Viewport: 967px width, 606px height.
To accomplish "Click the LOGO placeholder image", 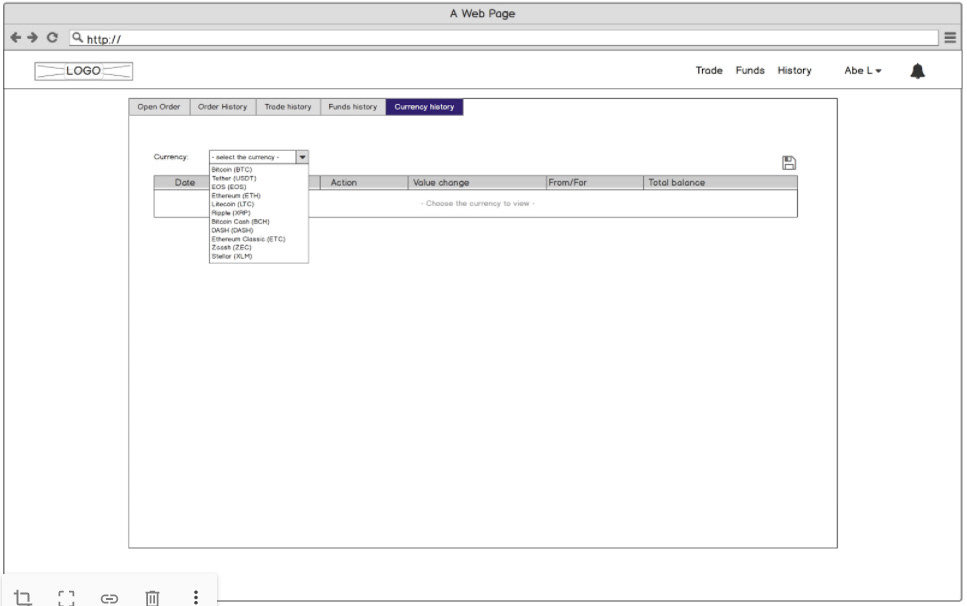I will (83, 71).
